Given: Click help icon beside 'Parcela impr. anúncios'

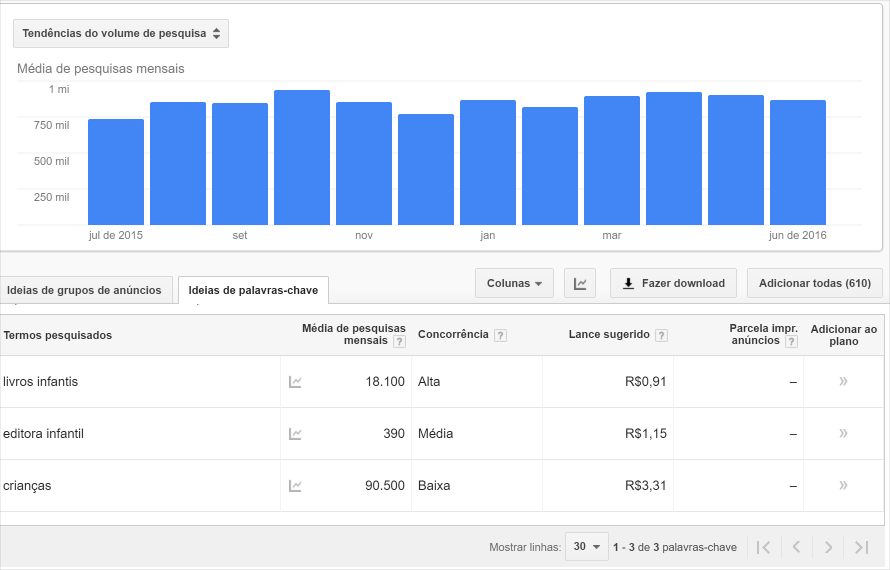Looking at the screenshot, I should point(791,341).
